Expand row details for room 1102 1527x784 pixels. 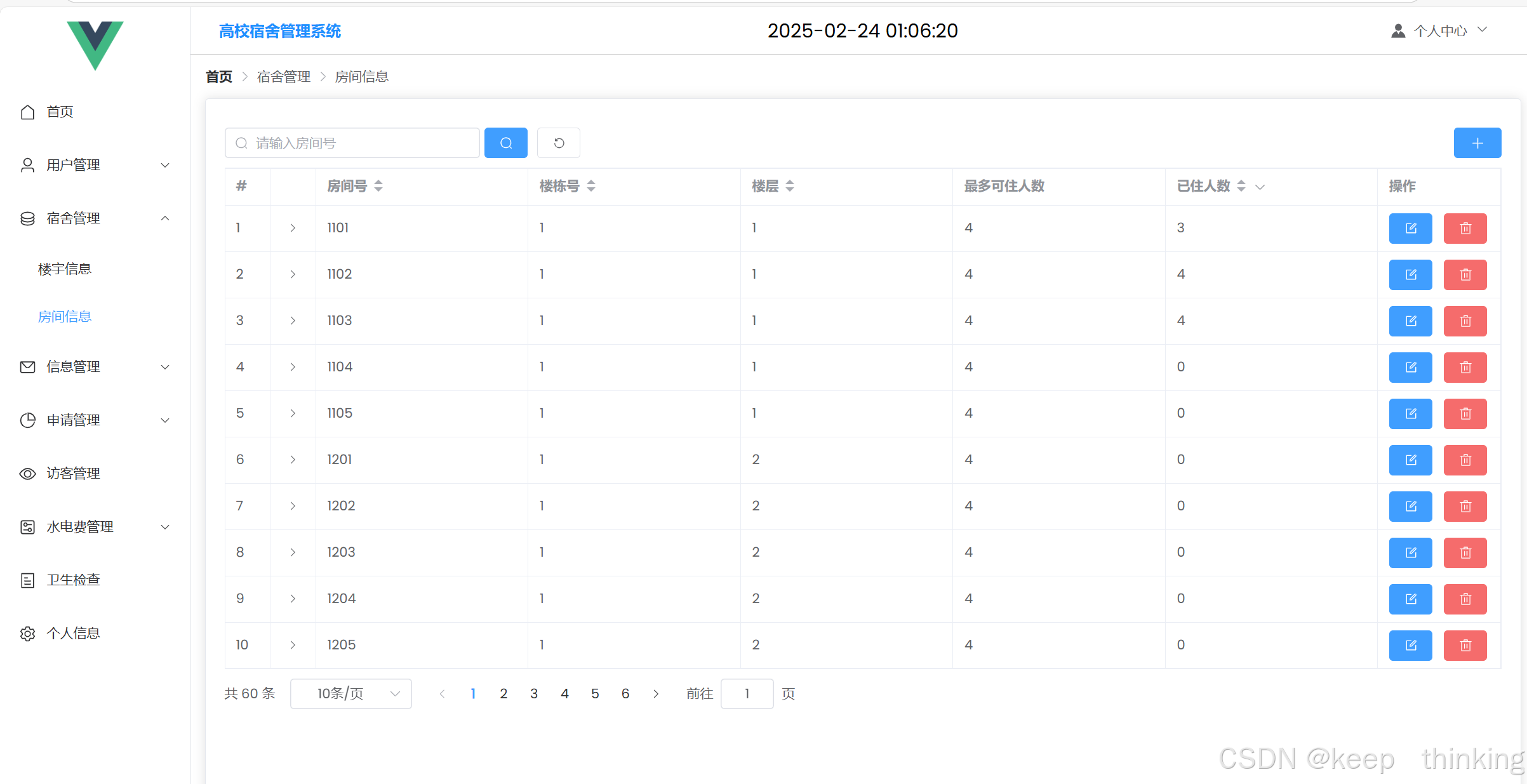(293, 274)
